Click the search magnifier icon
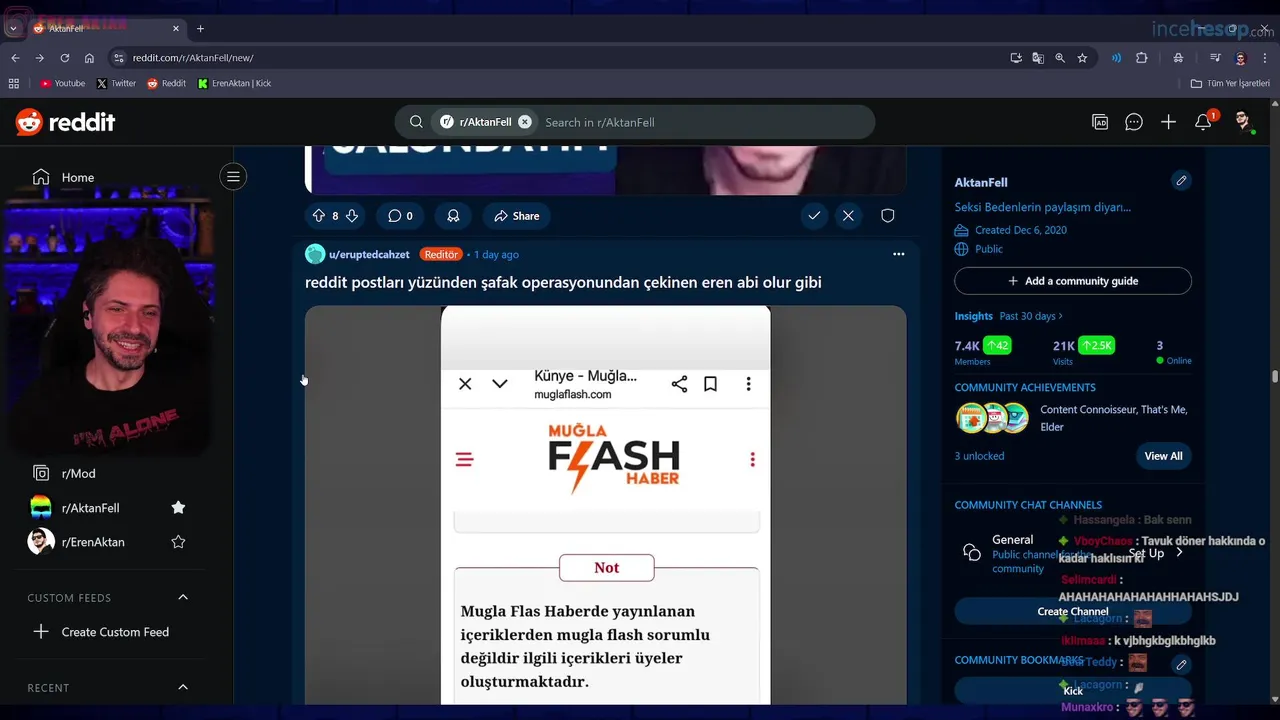Image resolution: width=1280 pixels, height=720 pixels. [x=416, y=122]
